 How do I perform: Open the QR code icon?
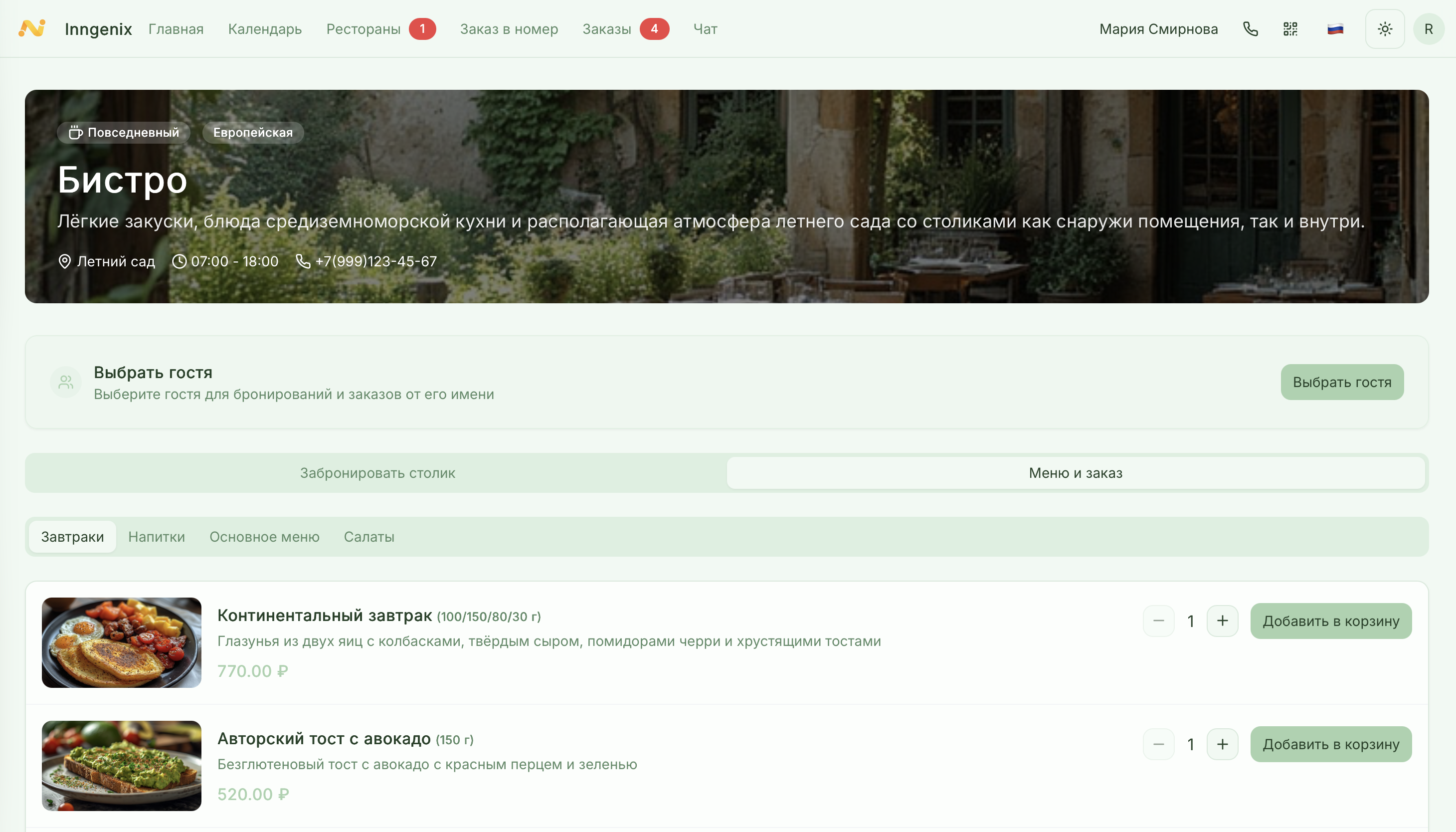pyautogui.click(x=1290, y=28)
